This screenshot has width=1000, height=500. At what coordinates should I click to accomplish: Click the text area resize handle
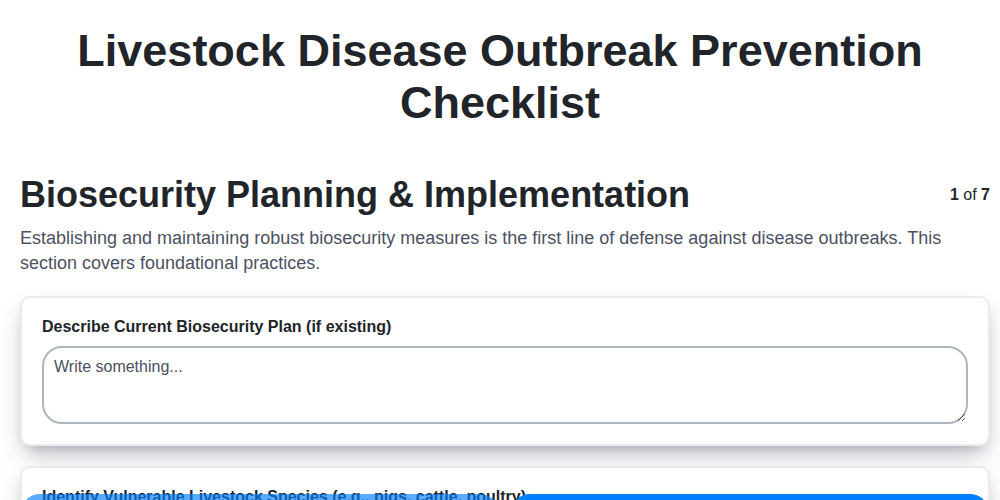coord(960,416)
